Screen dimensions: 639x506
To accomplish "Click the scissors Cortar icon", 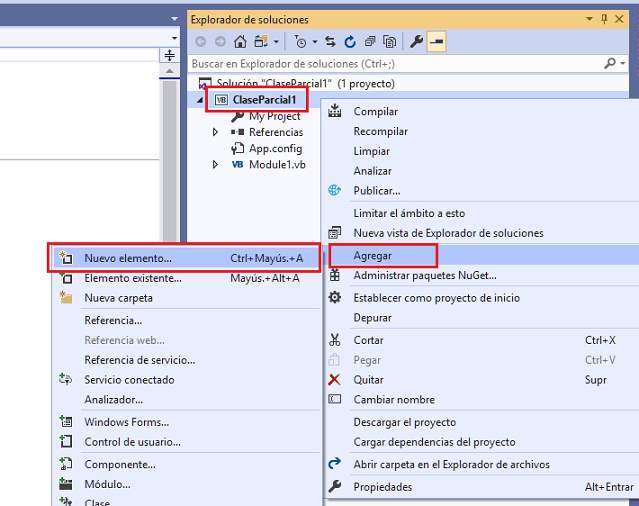I will [x=335, y=340].
